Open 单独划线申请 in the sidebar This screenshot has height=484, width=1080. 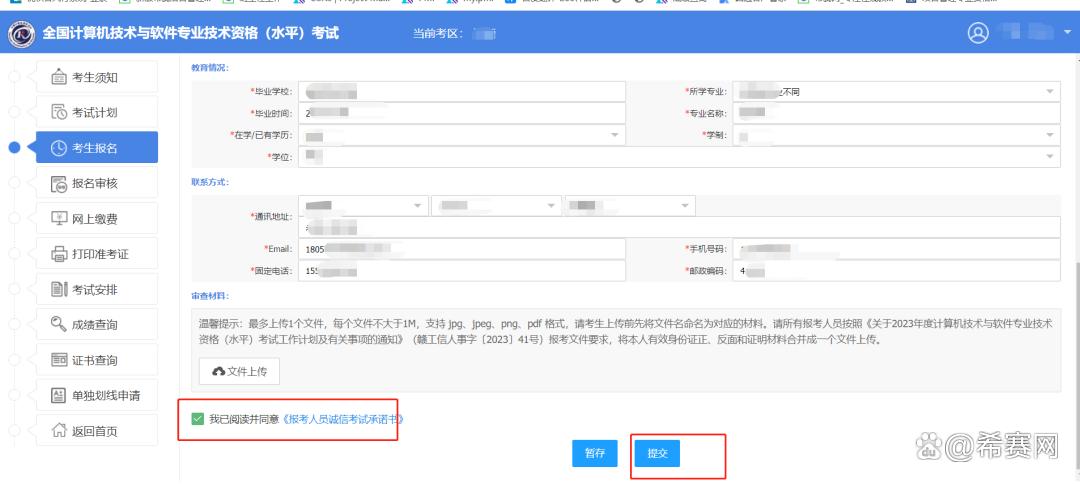click(x=96, y=395)
